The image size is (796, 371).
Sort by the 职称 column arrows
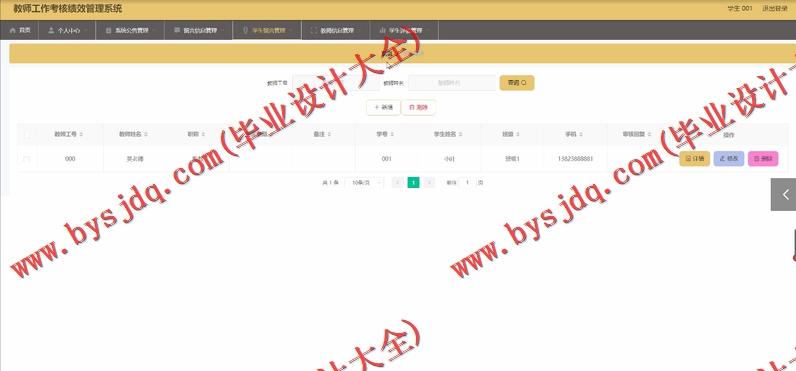click(203, 134)
